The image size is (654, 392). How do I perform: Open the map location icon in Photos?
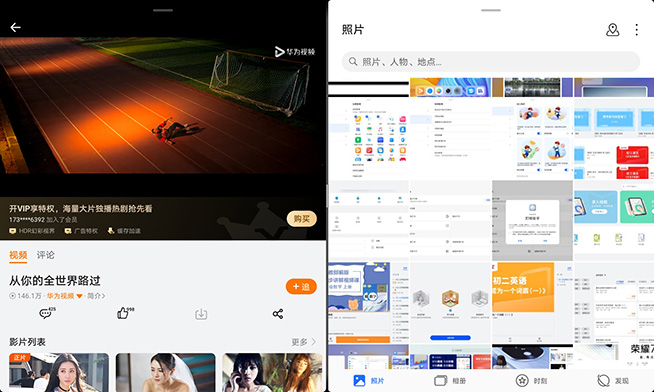612,30
